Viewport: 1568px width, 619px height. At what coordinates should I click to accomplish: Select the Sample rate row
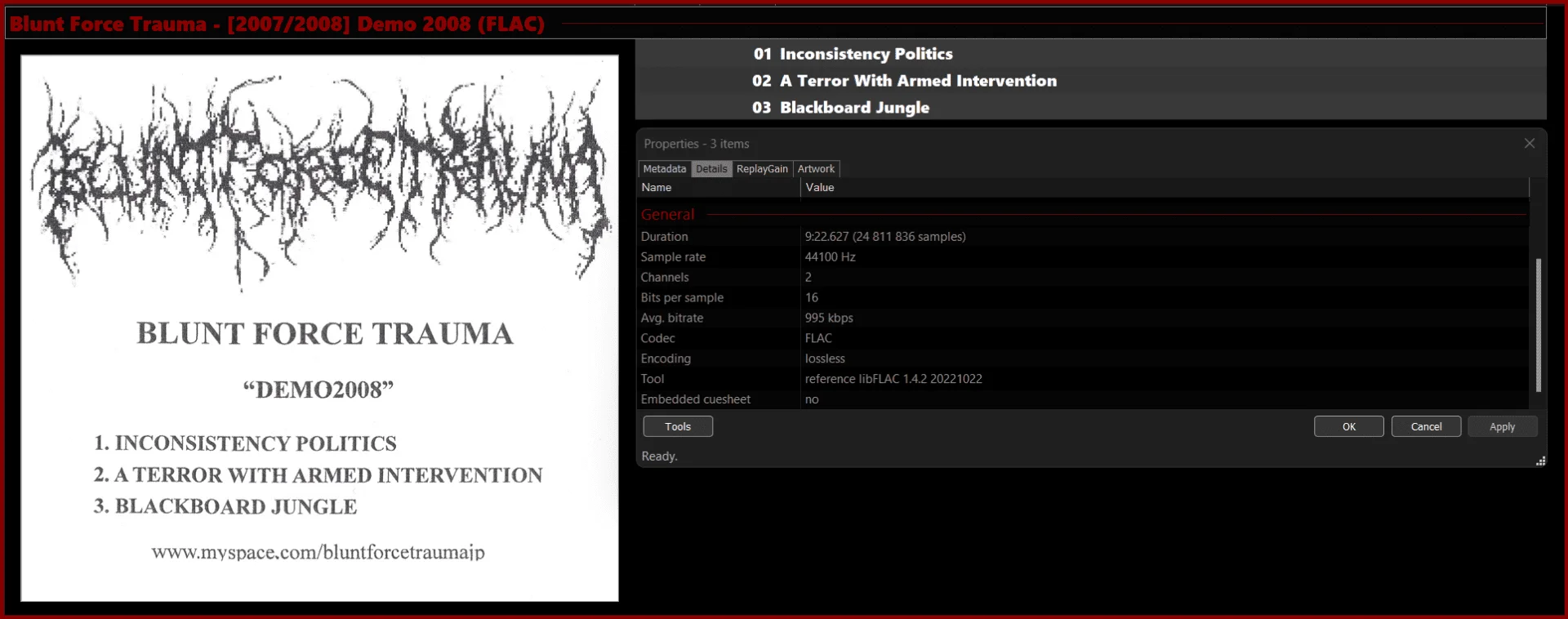(1083, 257)
